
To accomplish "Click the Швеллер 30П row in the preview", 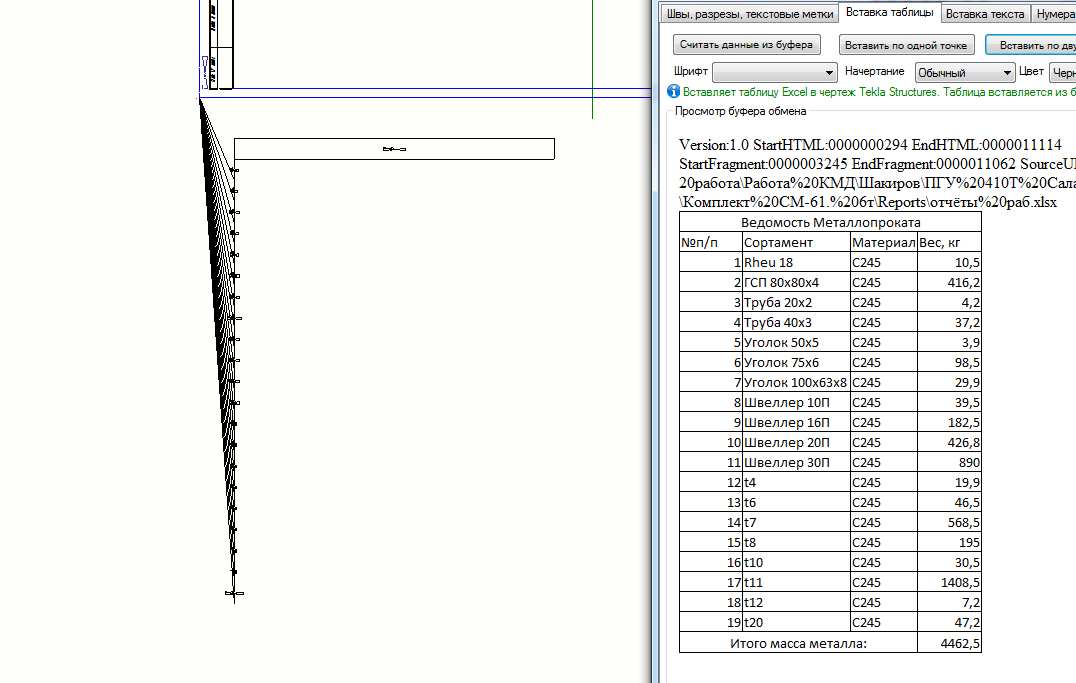I will coord(796,462).
